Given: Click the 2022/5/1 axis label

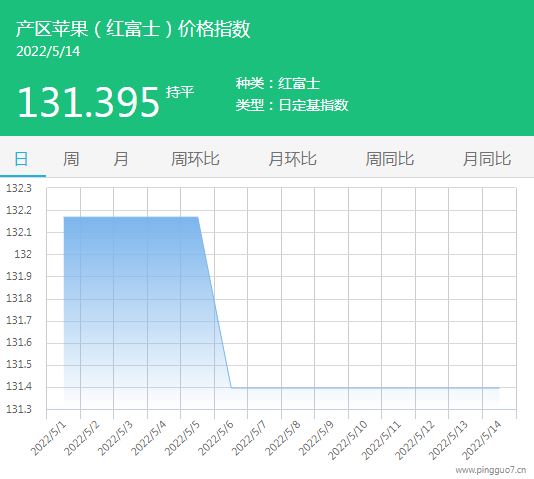Looking at the screenshot, I should 48,438.
